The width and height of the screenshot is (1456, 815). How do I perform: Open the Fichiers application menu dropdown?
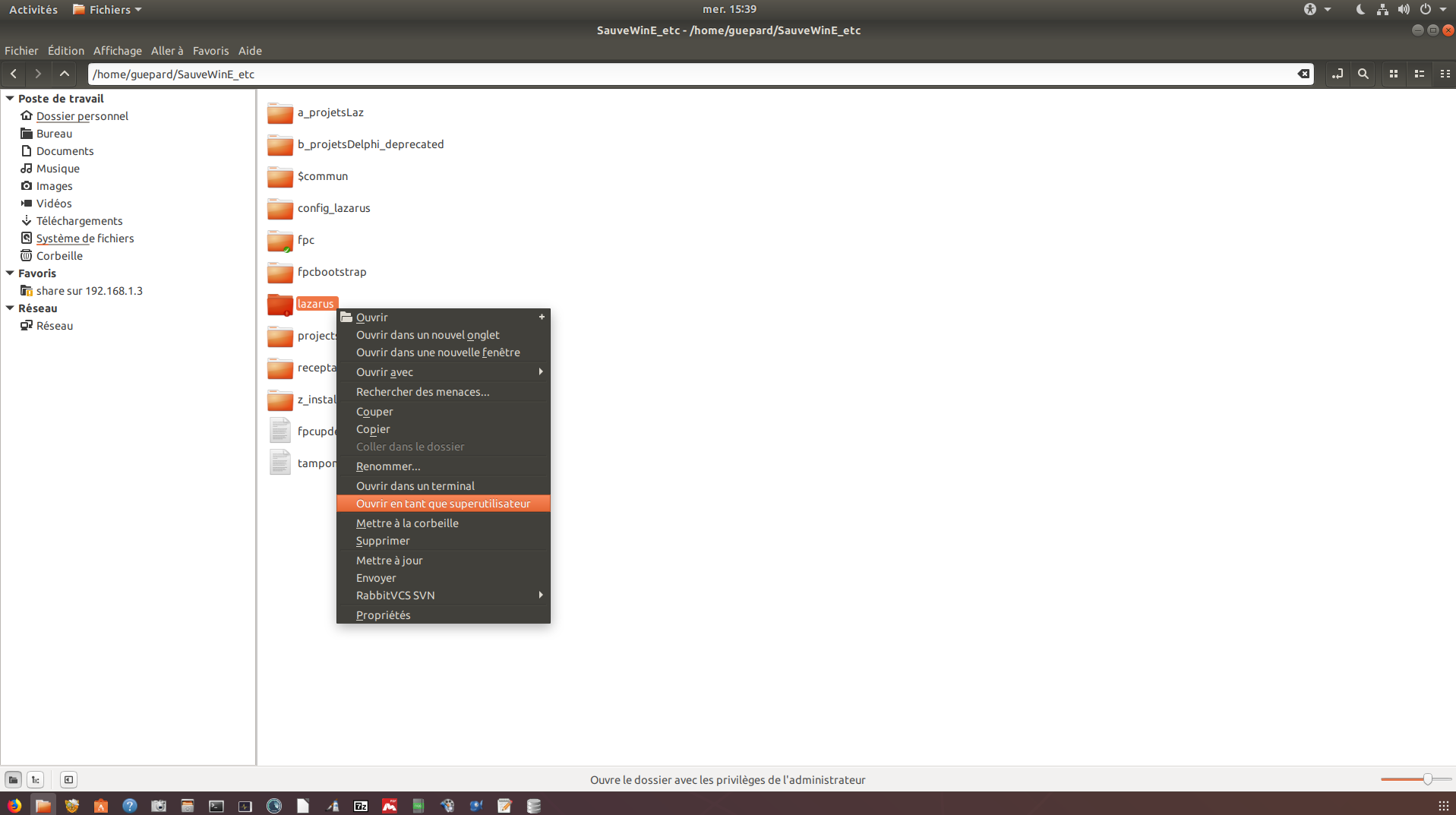(x=107, y=9)
